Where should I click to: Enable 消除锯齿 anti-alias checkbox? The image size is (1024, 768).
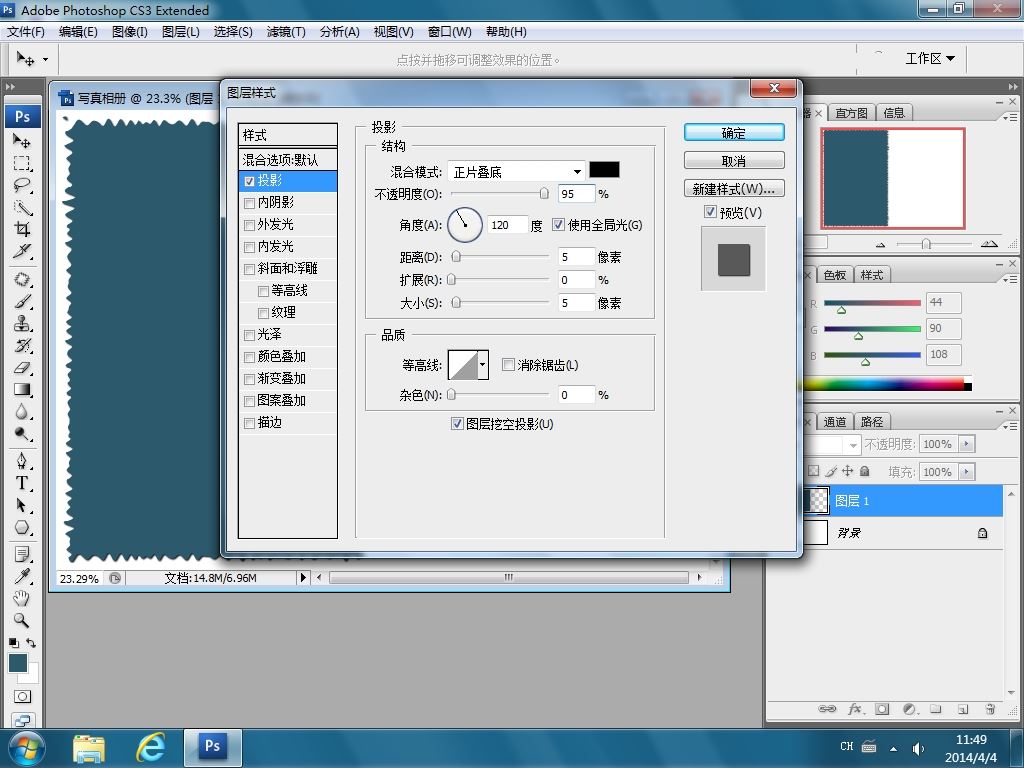pos(508,364)
